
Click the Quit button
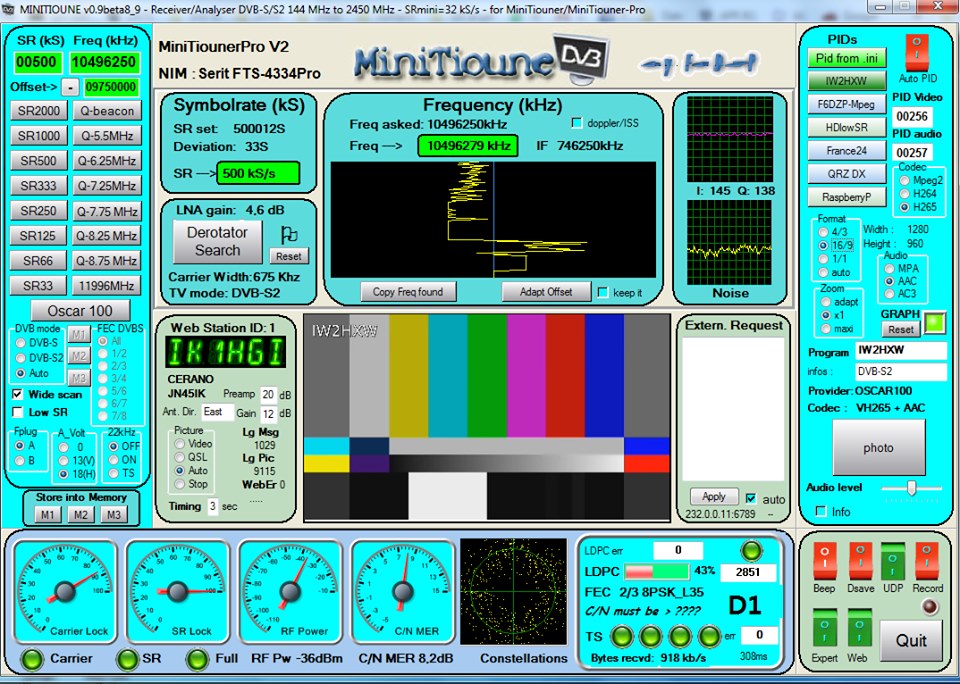pos(911,641)
